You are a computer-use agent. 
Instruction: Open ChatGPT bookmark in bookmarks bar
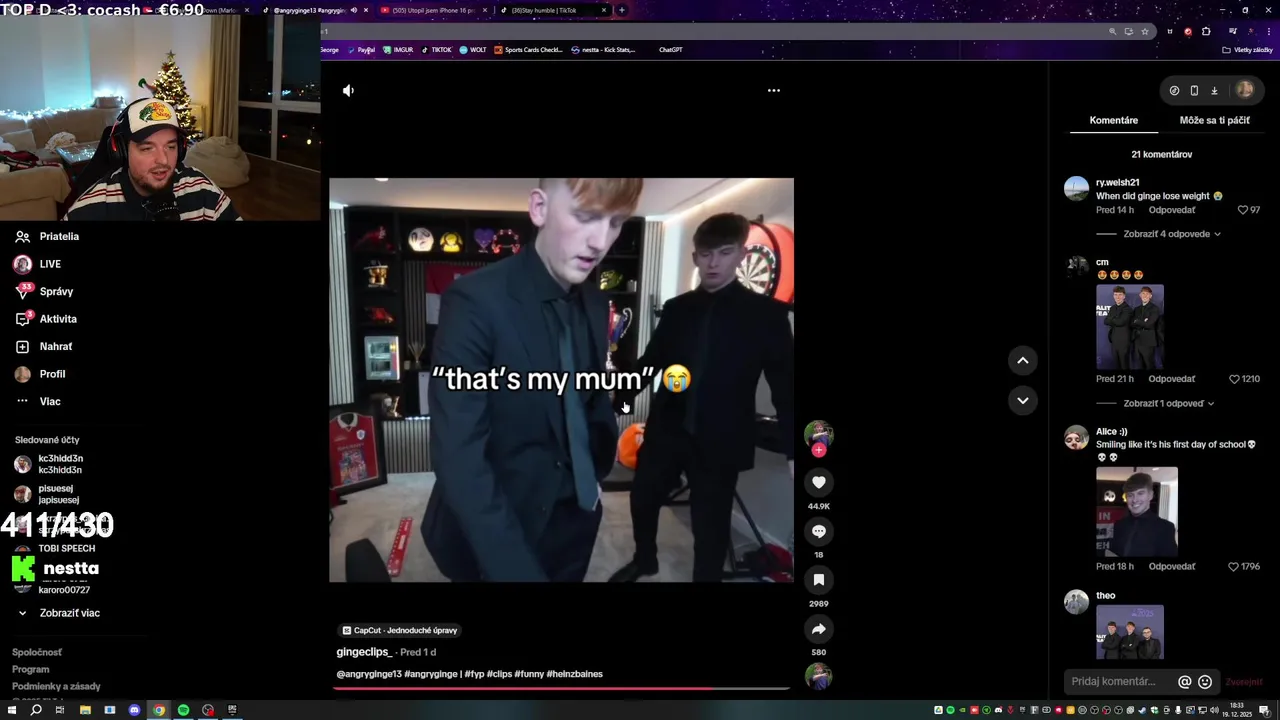point(670,50)
